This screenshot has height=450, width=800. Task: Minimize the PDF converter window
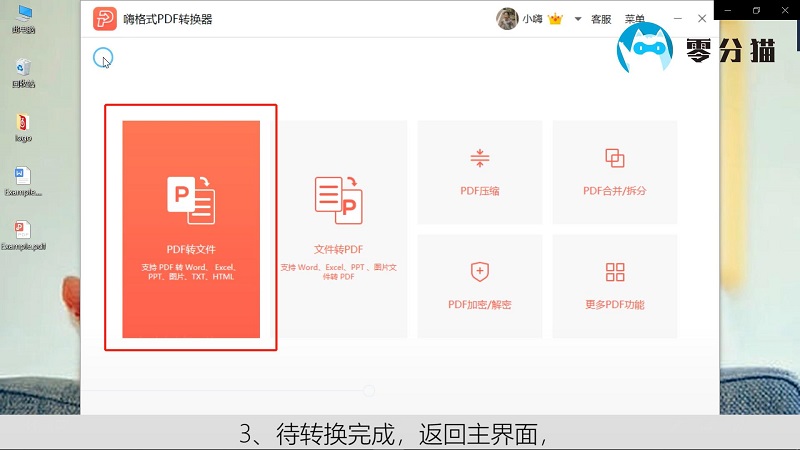click(678, 18)
